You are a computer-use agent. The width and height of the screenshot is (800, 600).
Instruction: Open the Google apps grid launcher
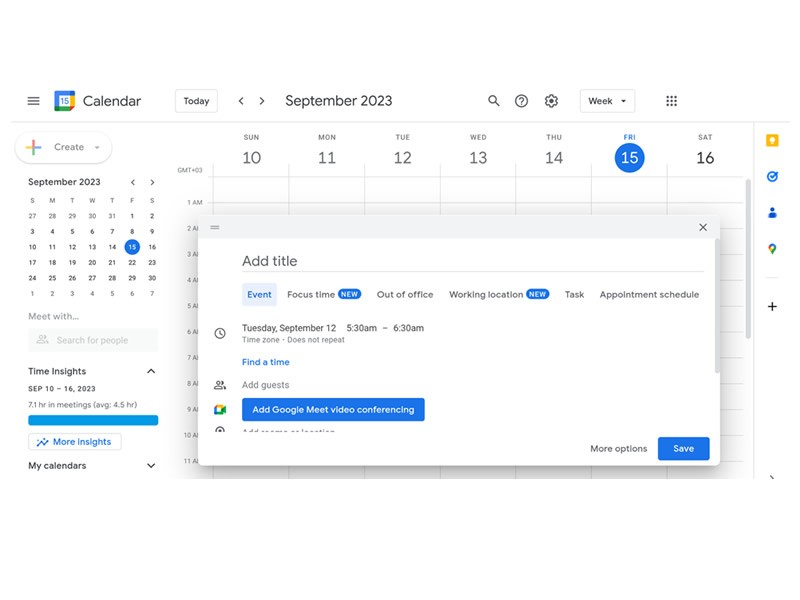pyautogui.click(x=671, y=100)
